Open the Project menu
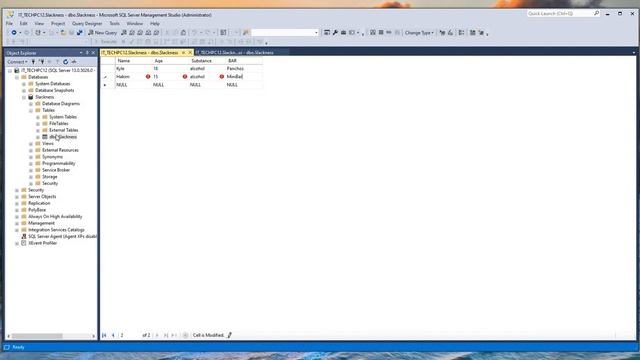Viewport: 640px width, 360px height. 58,24
